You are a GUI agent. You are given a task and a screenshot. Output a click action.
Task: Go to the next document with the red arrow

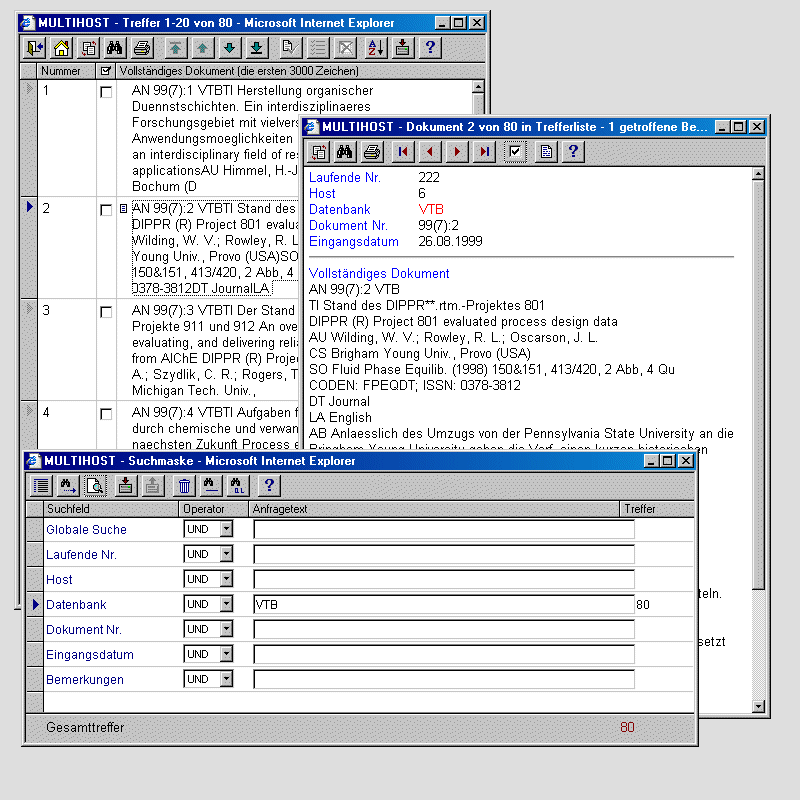pos(457,152)
